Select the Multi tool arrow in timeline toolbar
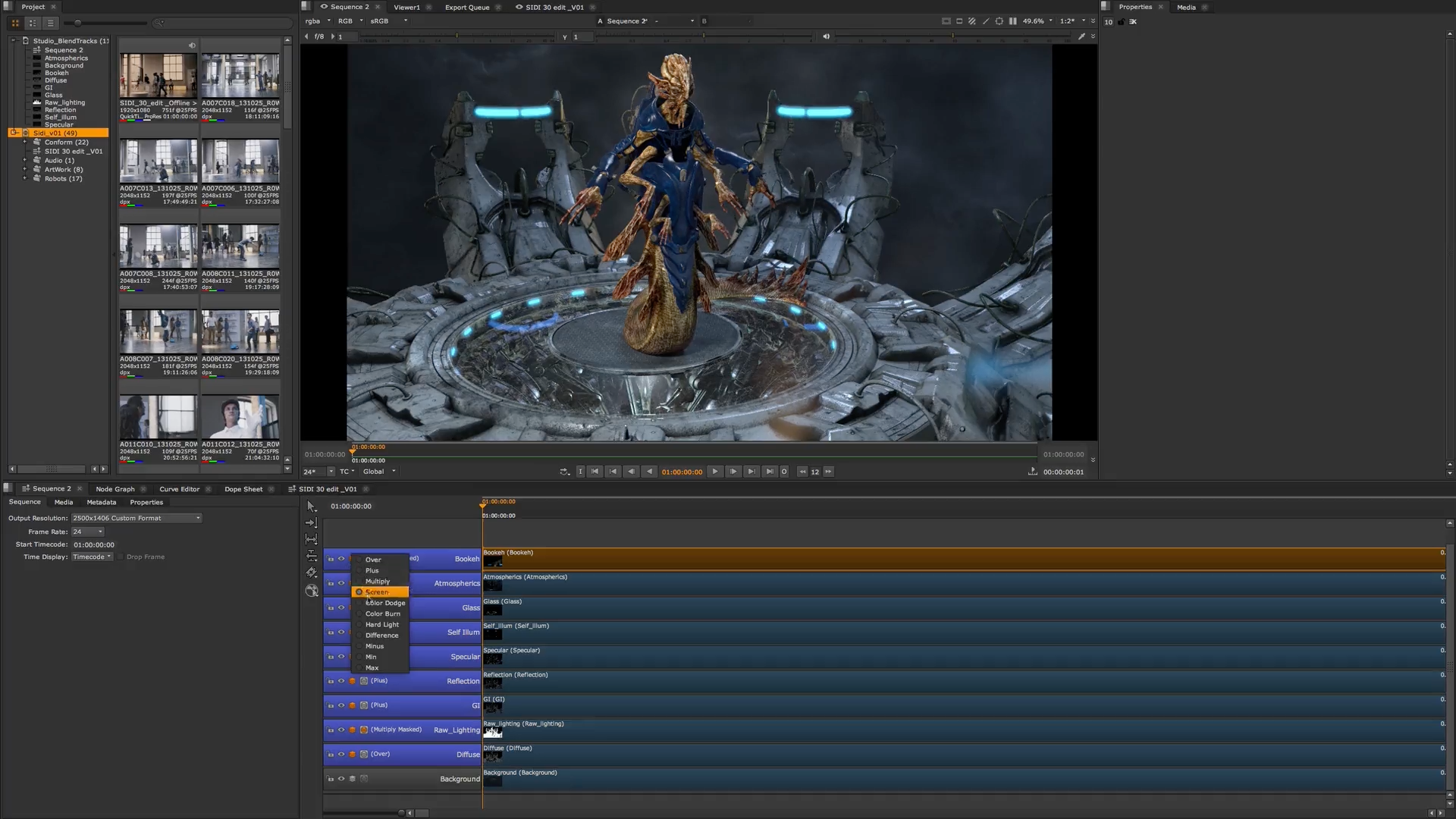This screenshot has width=1456, height=819. [x=311, y=506]
